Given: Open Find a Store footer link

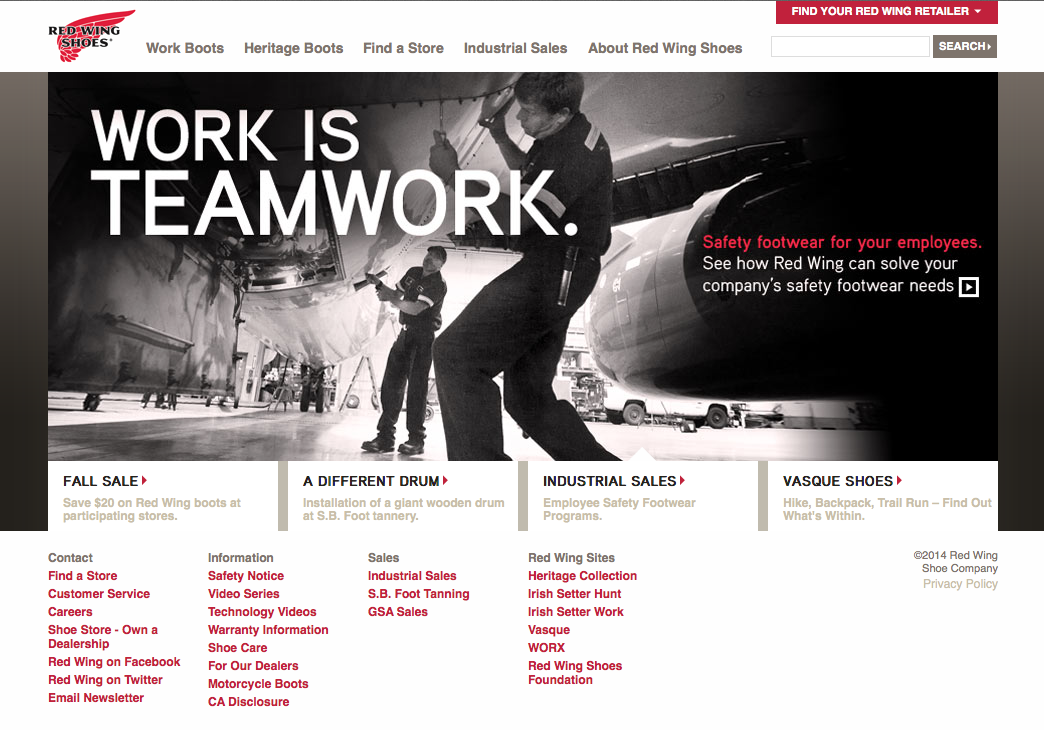Looking at the screenshot, I should pos(83,576).
